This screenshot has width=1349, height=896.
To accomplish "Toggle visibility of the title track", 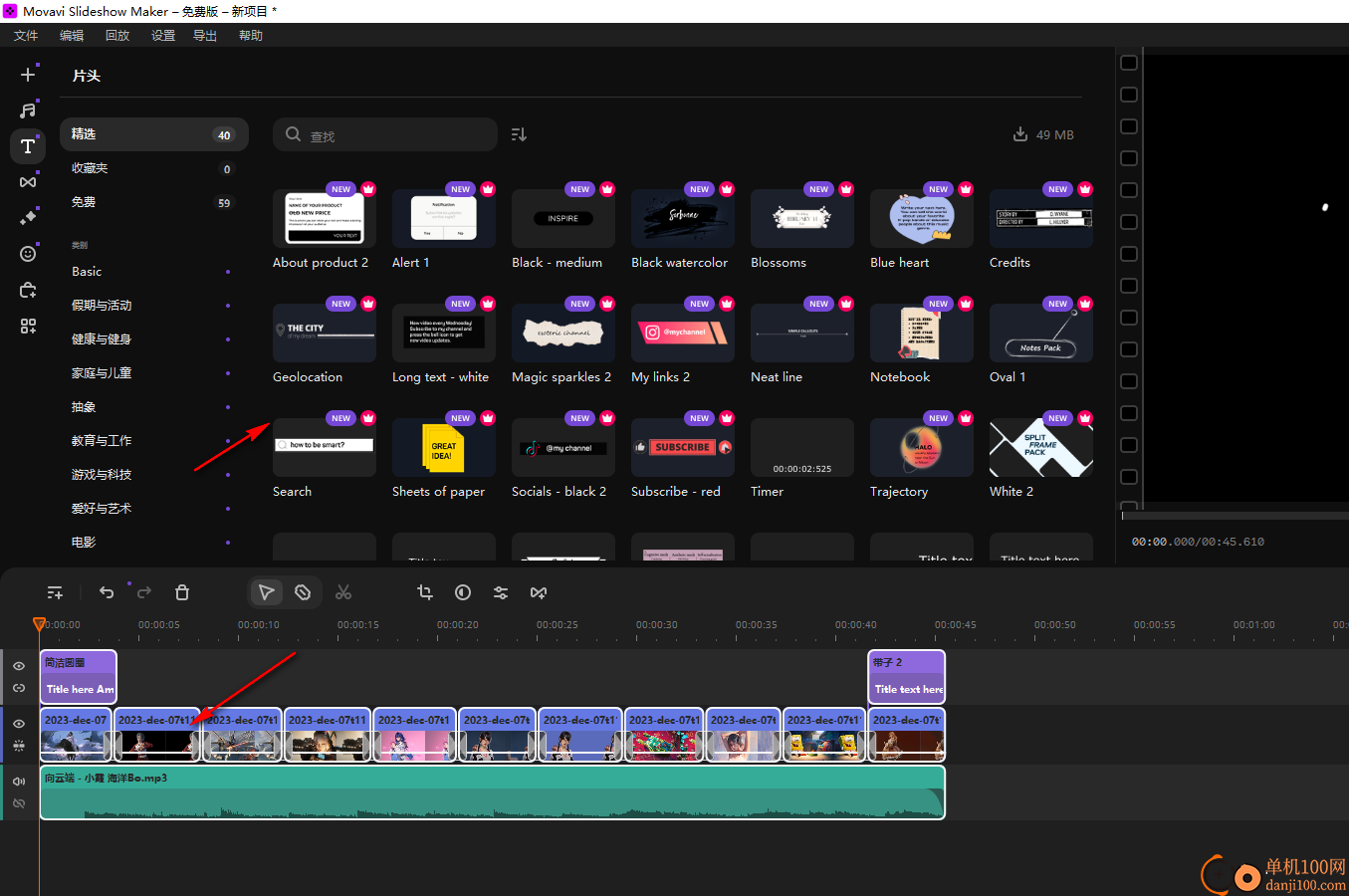I will [19, 666].
